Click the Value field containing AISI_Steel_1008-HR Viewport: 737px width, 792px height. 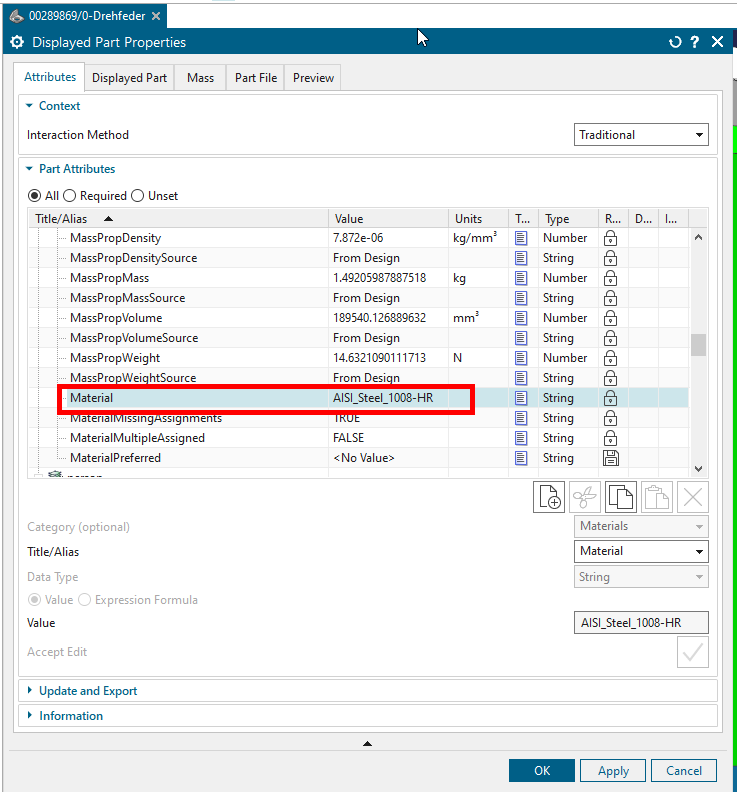click(x=641, y=622)
